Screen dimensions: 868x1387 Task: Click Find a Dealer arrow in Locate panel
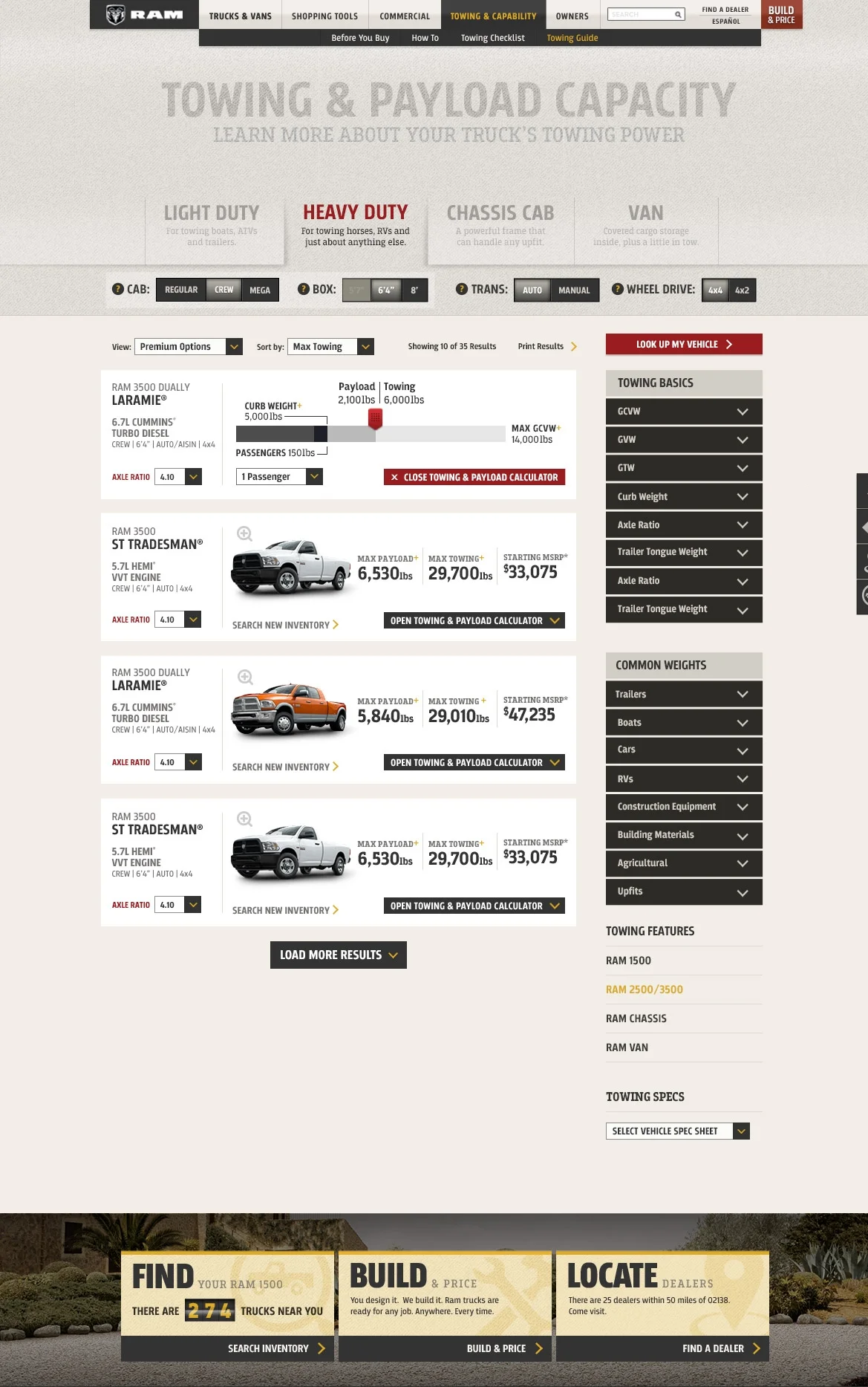(756, 1348)
